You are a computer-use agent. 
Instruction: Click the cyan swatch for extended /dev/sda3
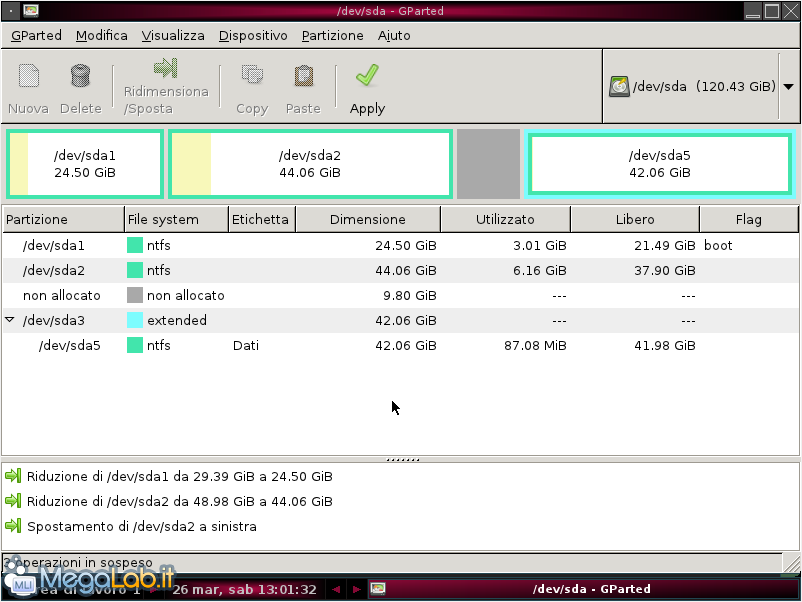[135, 321]
